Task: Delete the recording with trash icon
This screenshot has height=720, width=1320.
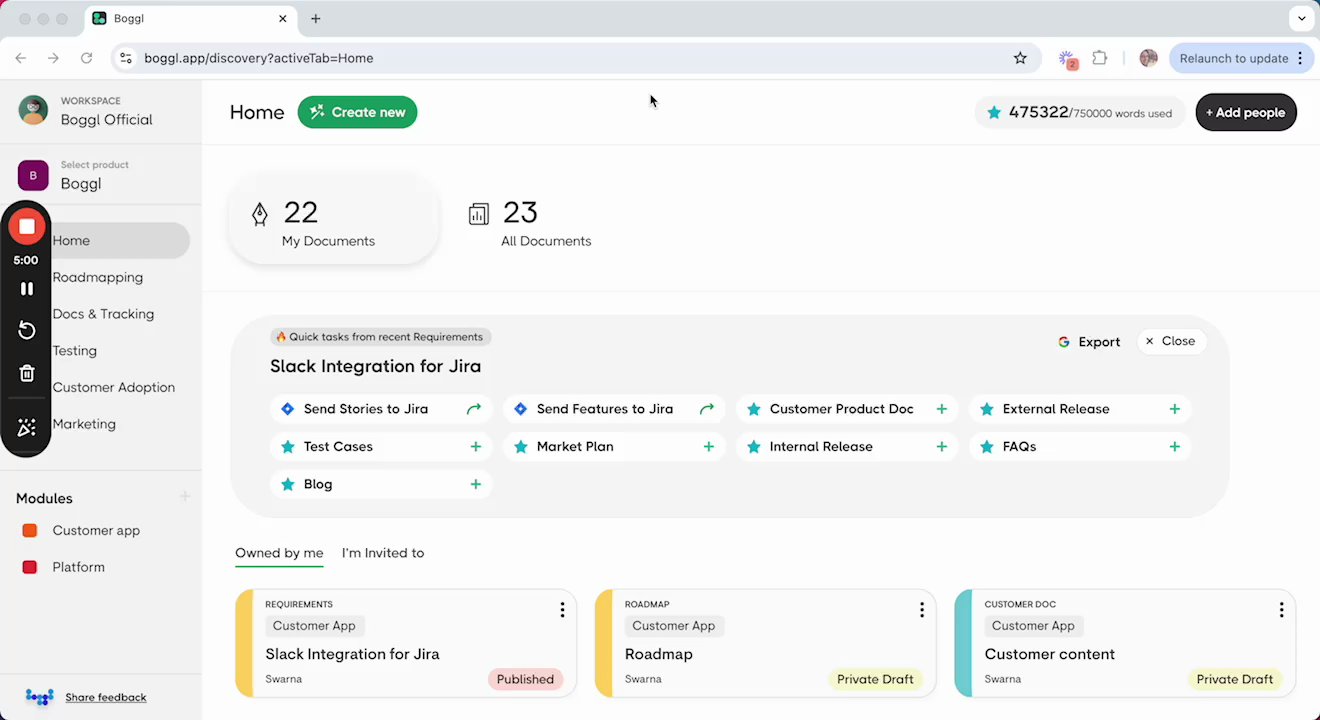Action: point(27,373)
